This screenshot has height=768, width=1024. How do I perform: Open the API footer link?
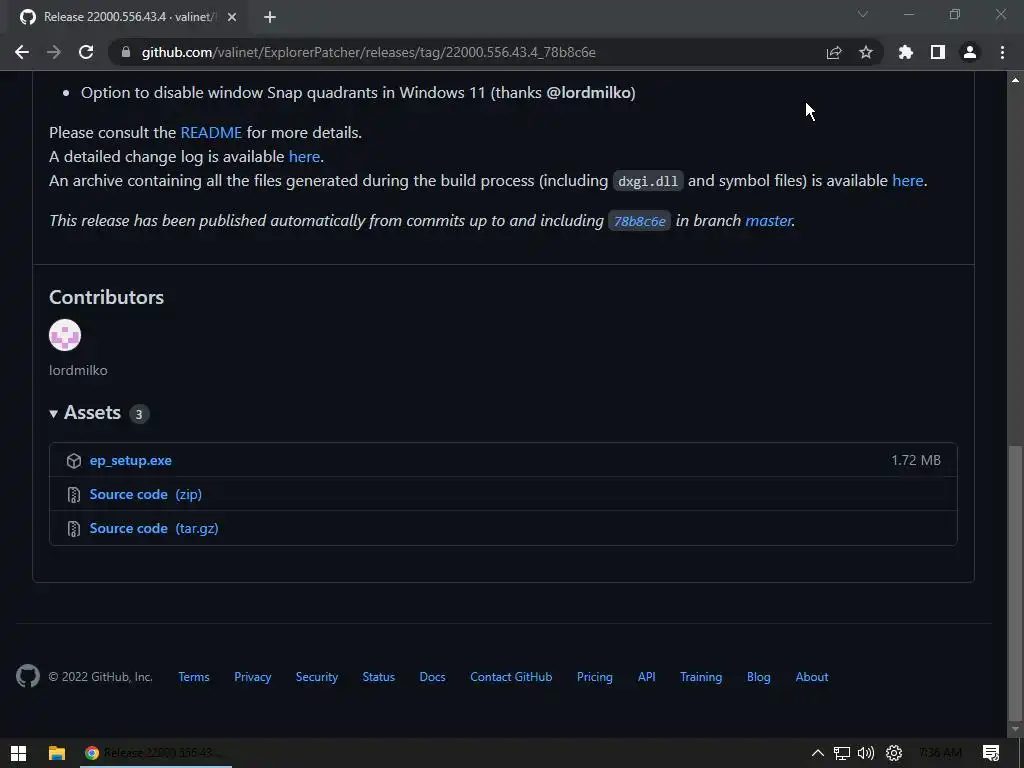point(647,677)
